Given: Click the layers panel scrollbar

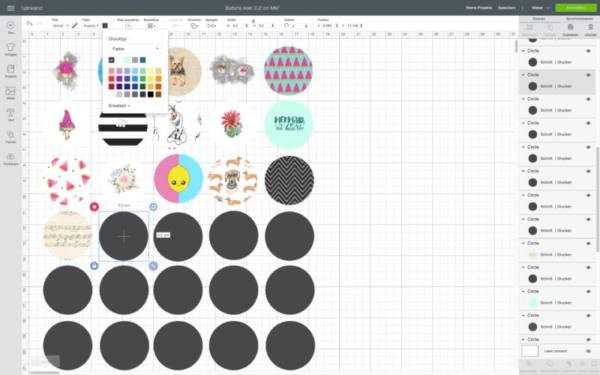Looking at the screenshot, I should click(597, 199).
